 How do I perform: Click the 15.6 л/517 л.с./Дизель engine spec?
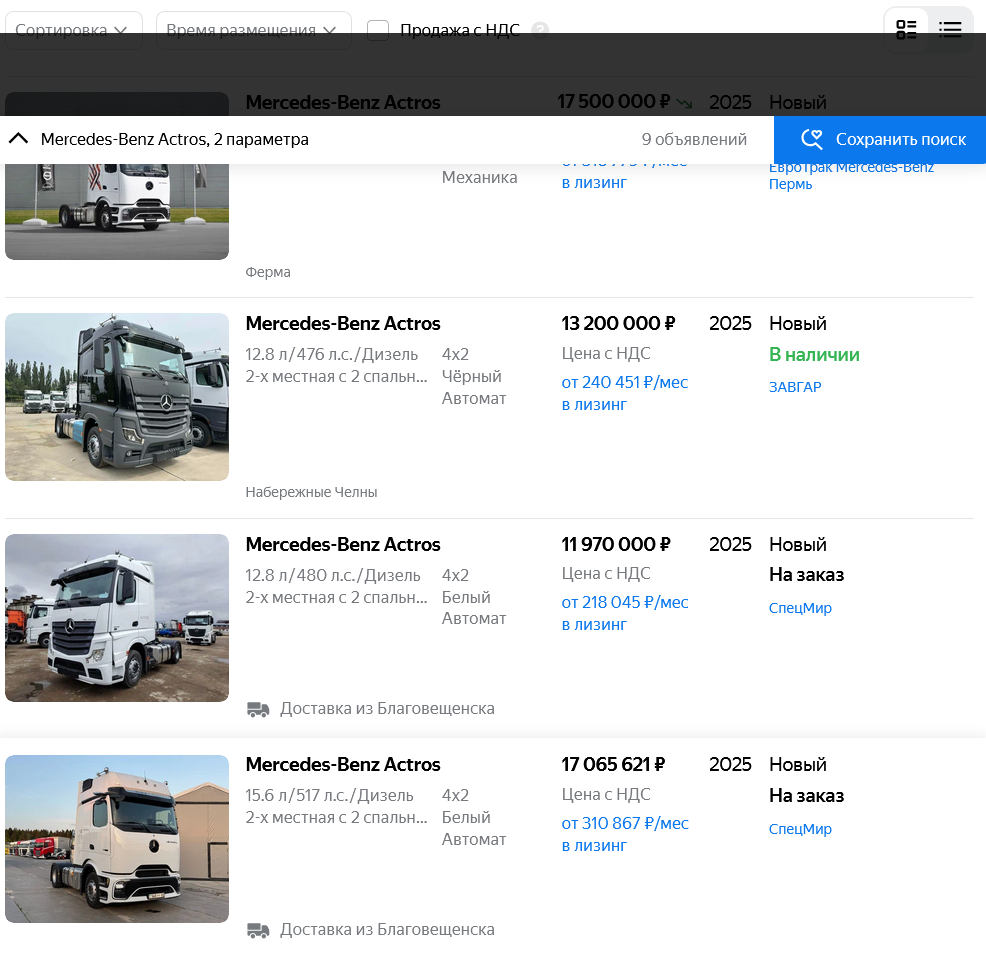tap(330, 795)
